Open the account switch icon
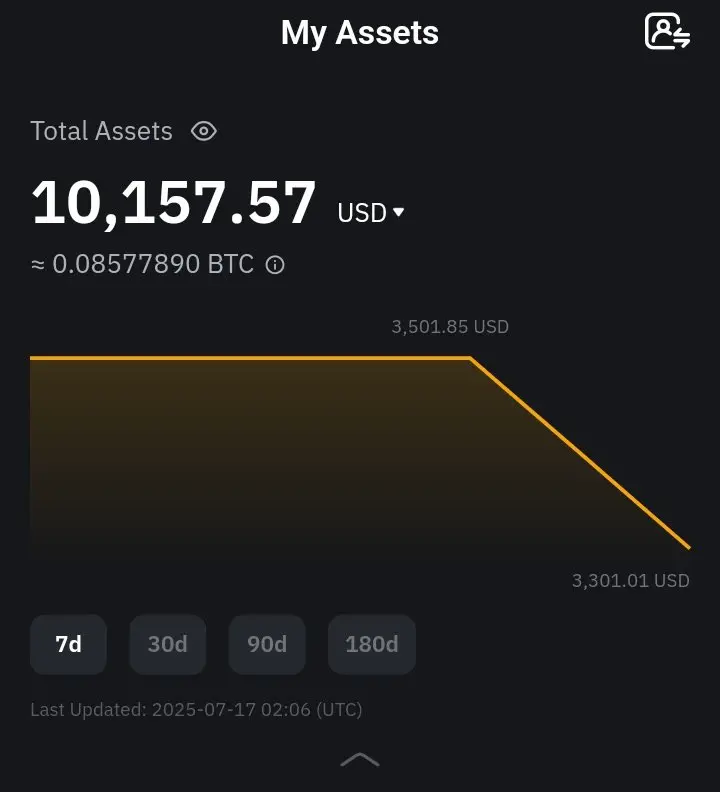 tap(667, 31)
